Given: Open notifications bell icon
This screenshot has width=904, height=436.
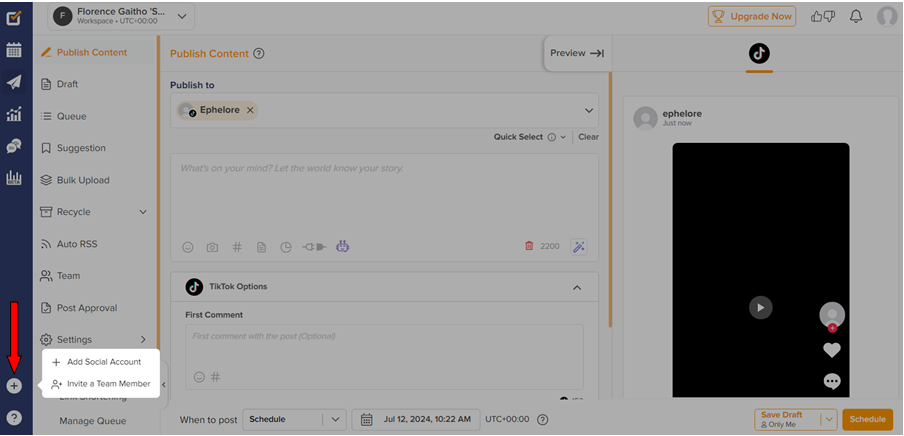Looking at the screenshot, I should tap(856, 16).
